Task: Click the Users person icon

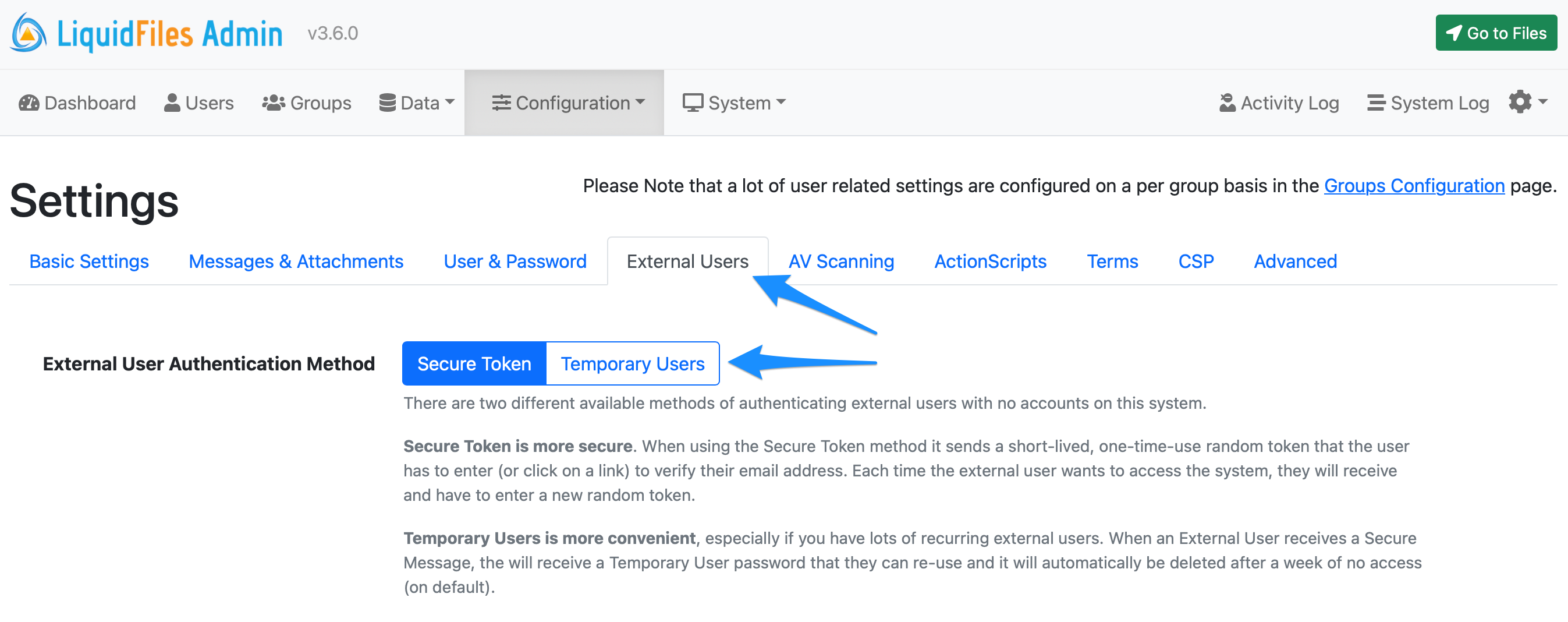Action: 171,102
